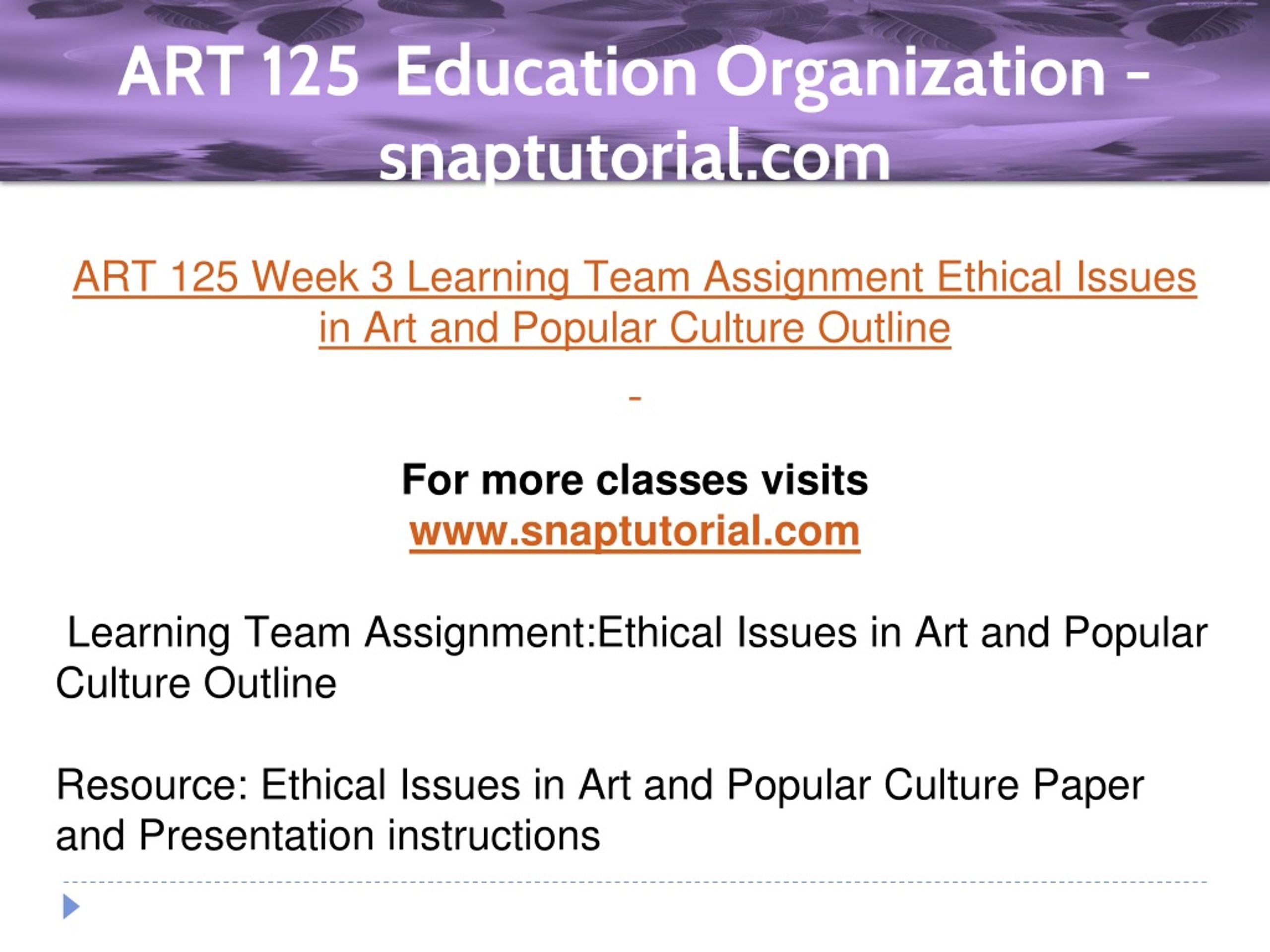Open the ART 125 Week 3 assignment link
The height and width of the screenshot is (952, 1270).
click(x=635, y=302)
